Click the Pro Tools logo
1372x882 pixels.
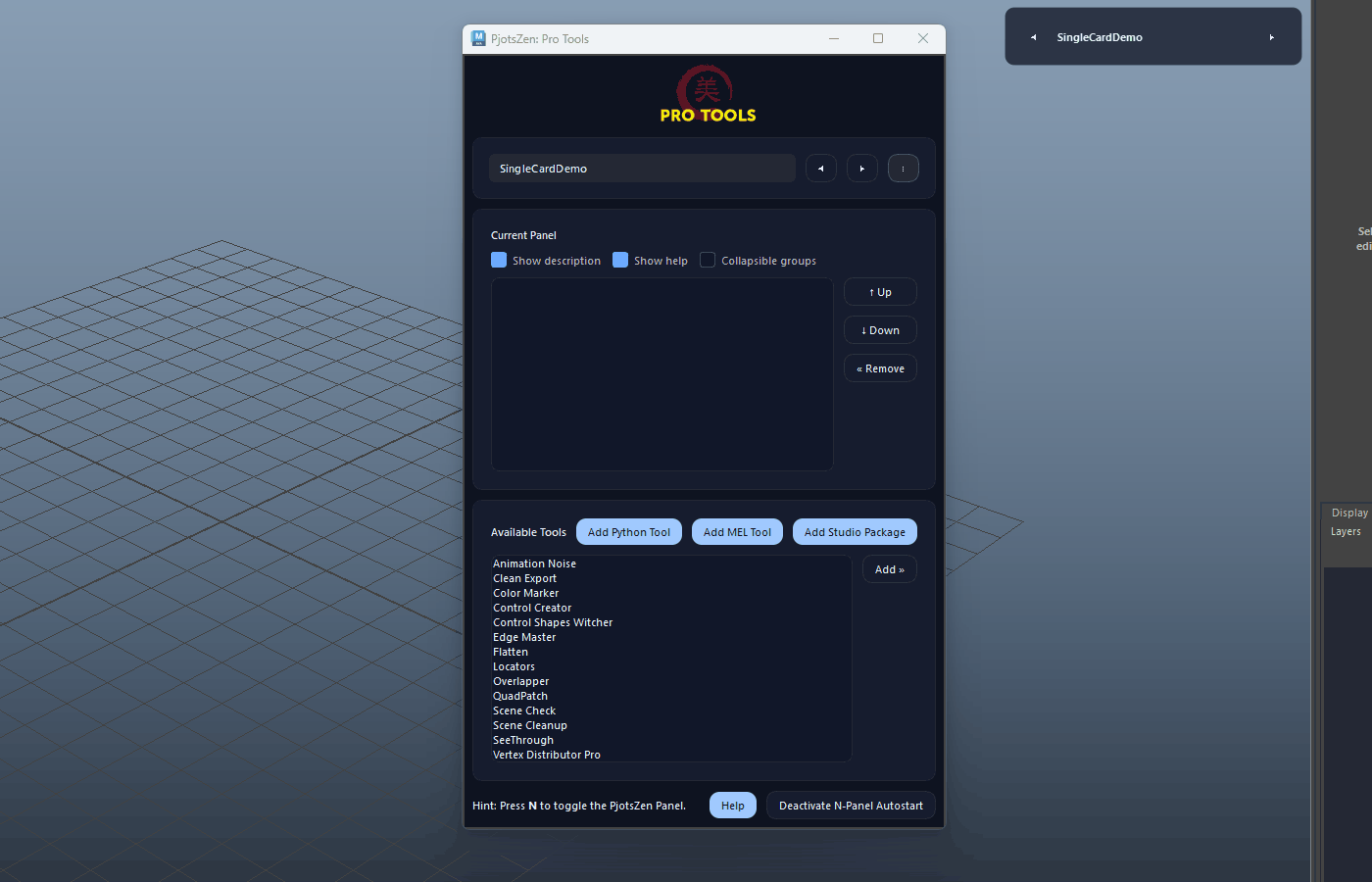pos(708,94)
